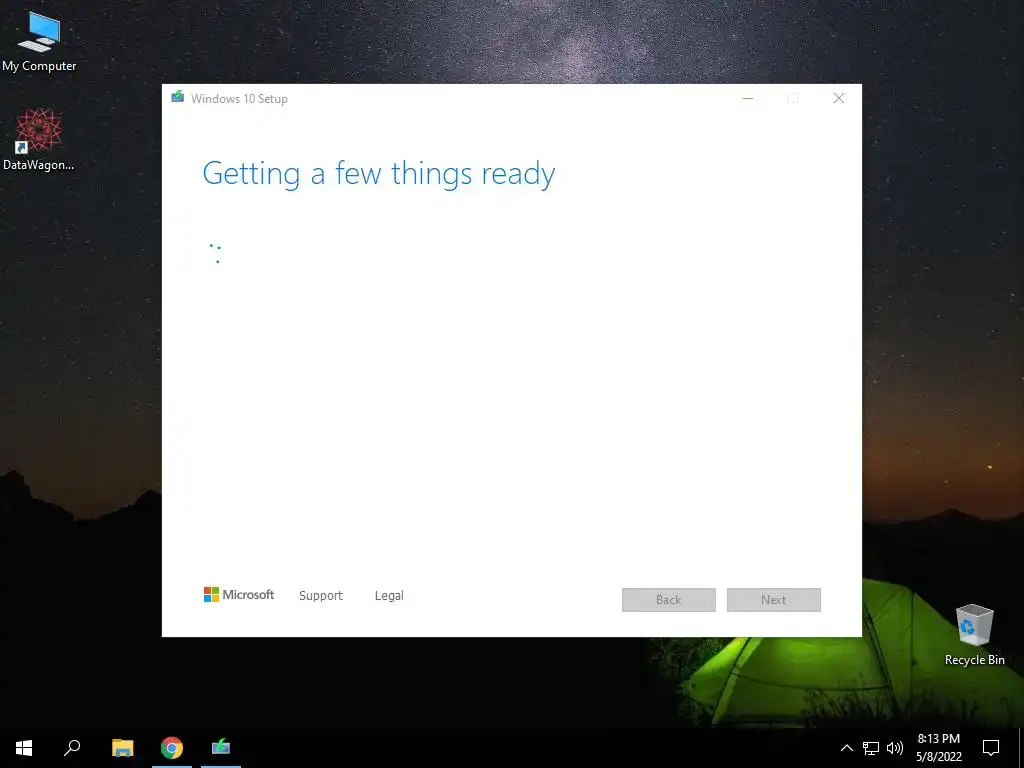Image resolution: width=1024 pixels, height=768 pixels.
Task: Open the Legal link
Action: coord(389,596)
